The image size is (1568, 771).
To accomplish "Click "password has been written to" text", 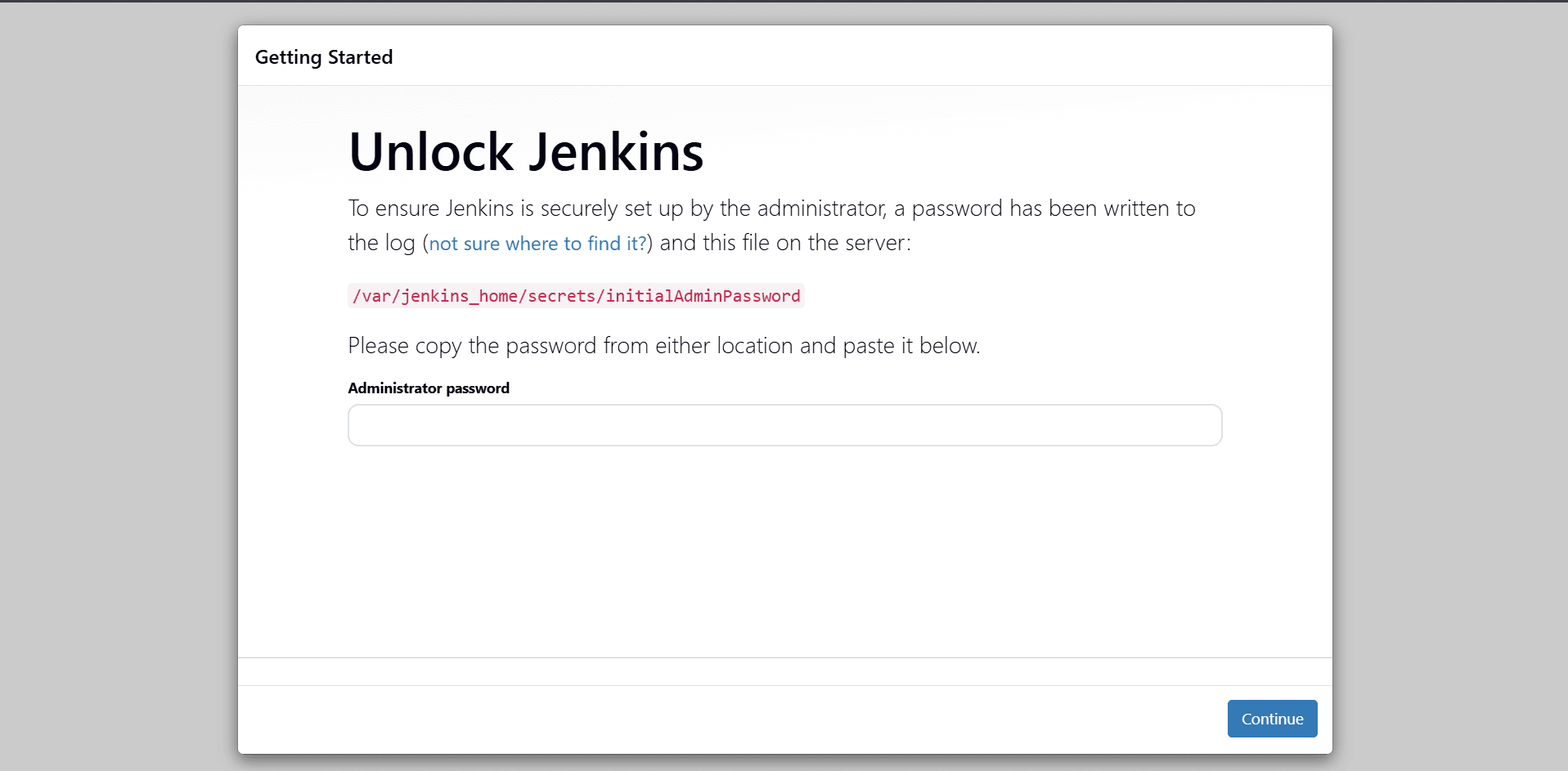I will coord(1054,208).
